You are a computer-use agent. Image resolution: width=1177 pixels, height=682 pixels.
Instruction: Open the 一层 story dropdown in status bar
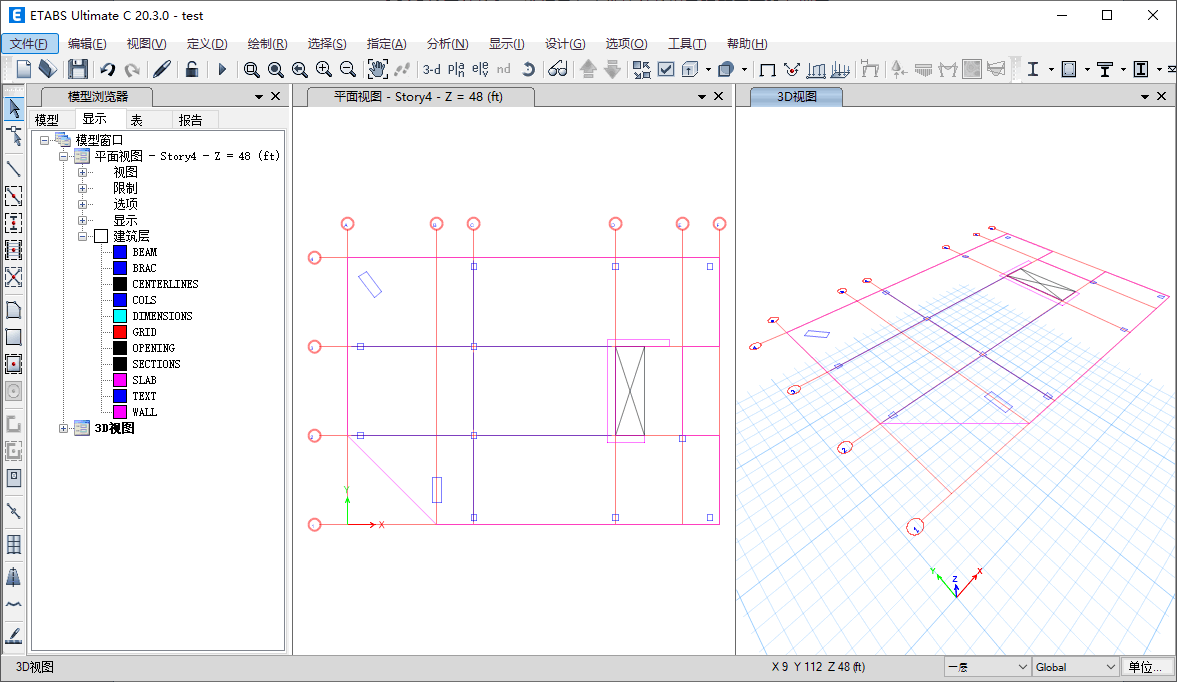point(986,667)
